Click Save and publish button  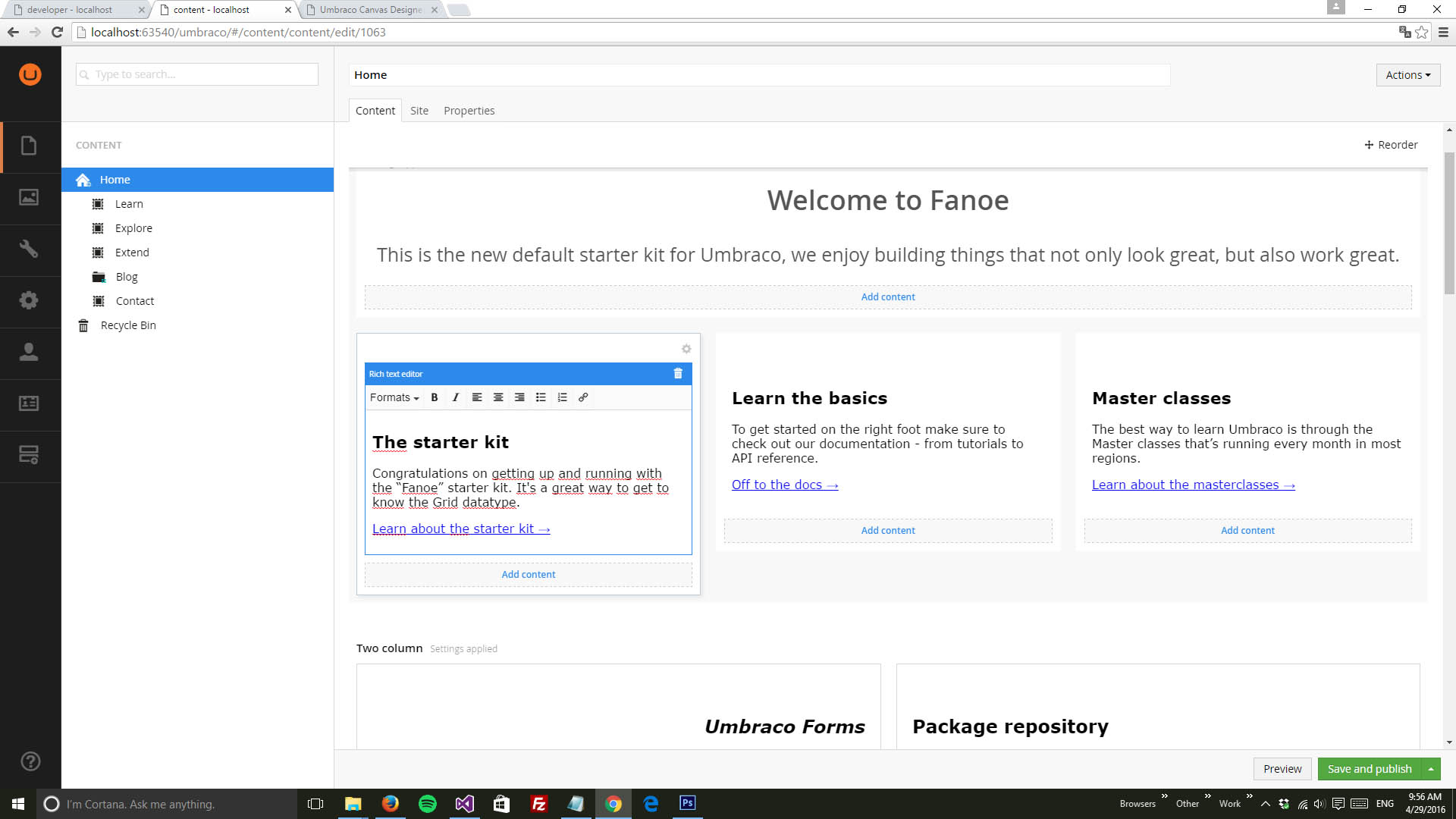click(x=1370, y=769)
